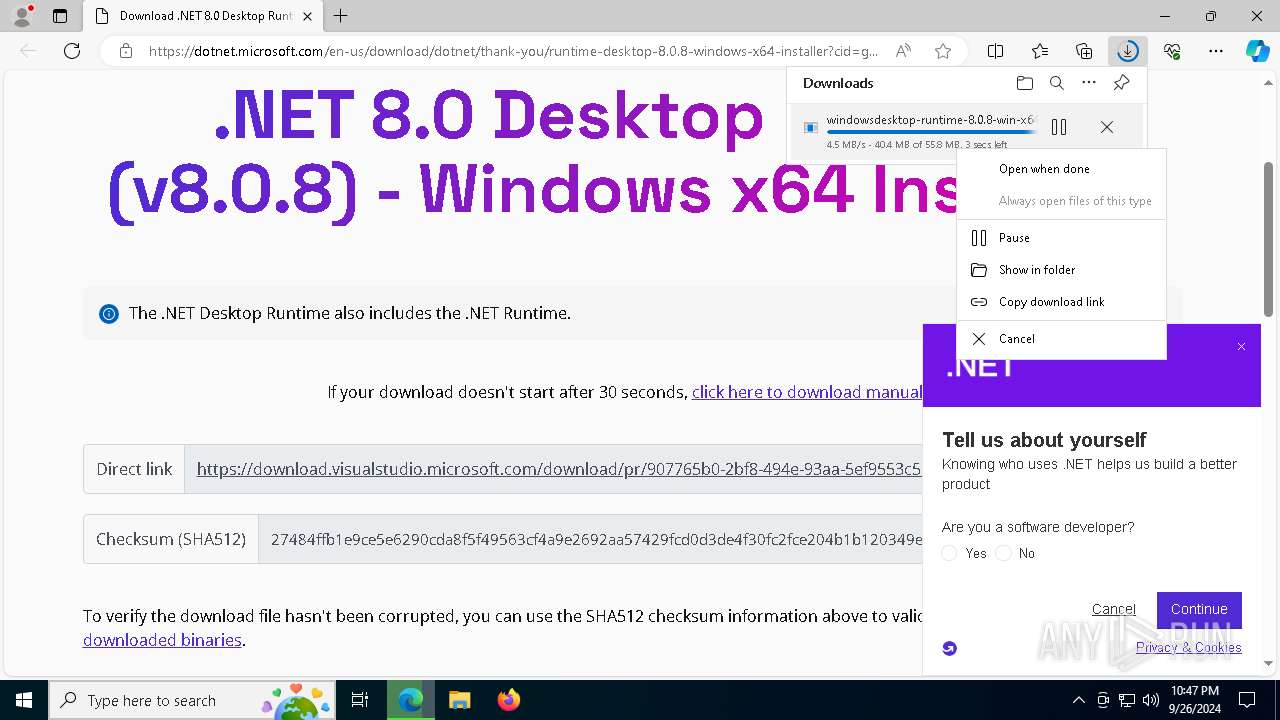The height and width of the screenshot is (720, 1280).
Task: Select Yes for software developer
Action: 950,553
